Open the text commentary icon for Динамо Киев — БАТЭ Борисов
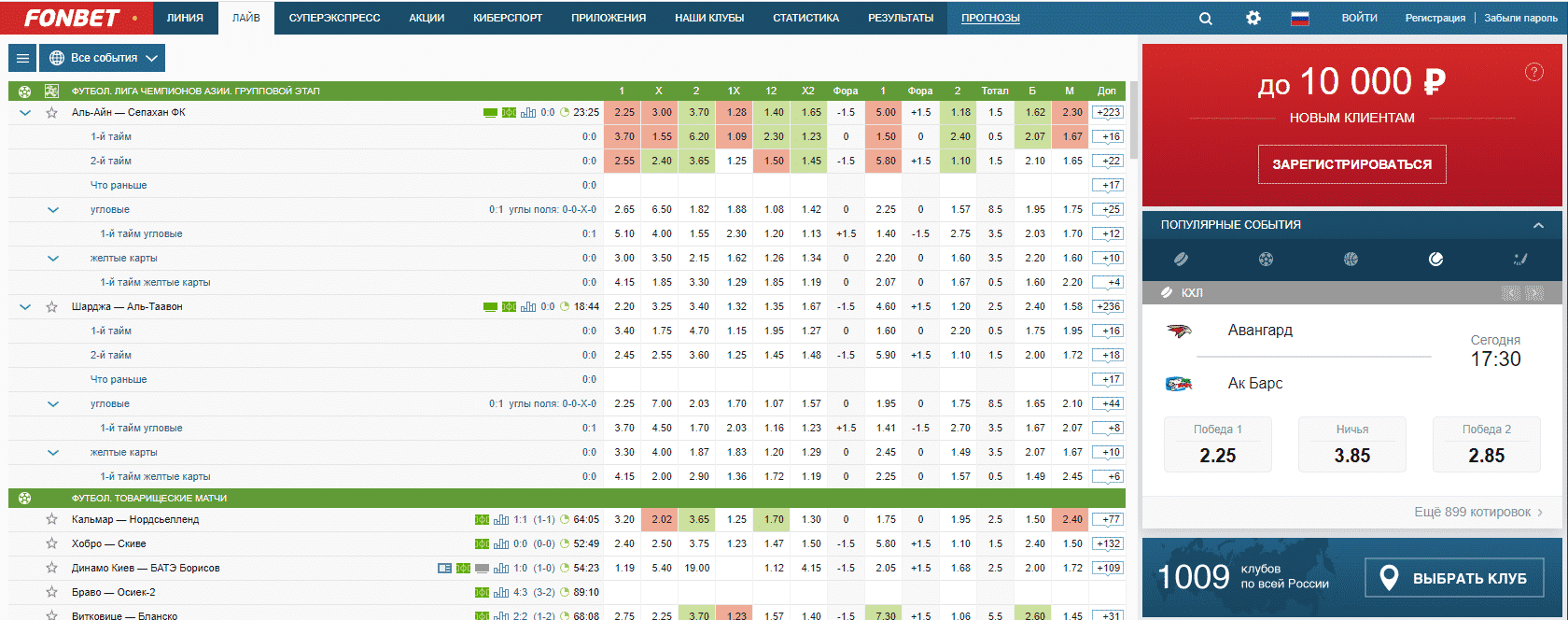This screenshot has width=1568, height=620. click(x=445, y=569)
